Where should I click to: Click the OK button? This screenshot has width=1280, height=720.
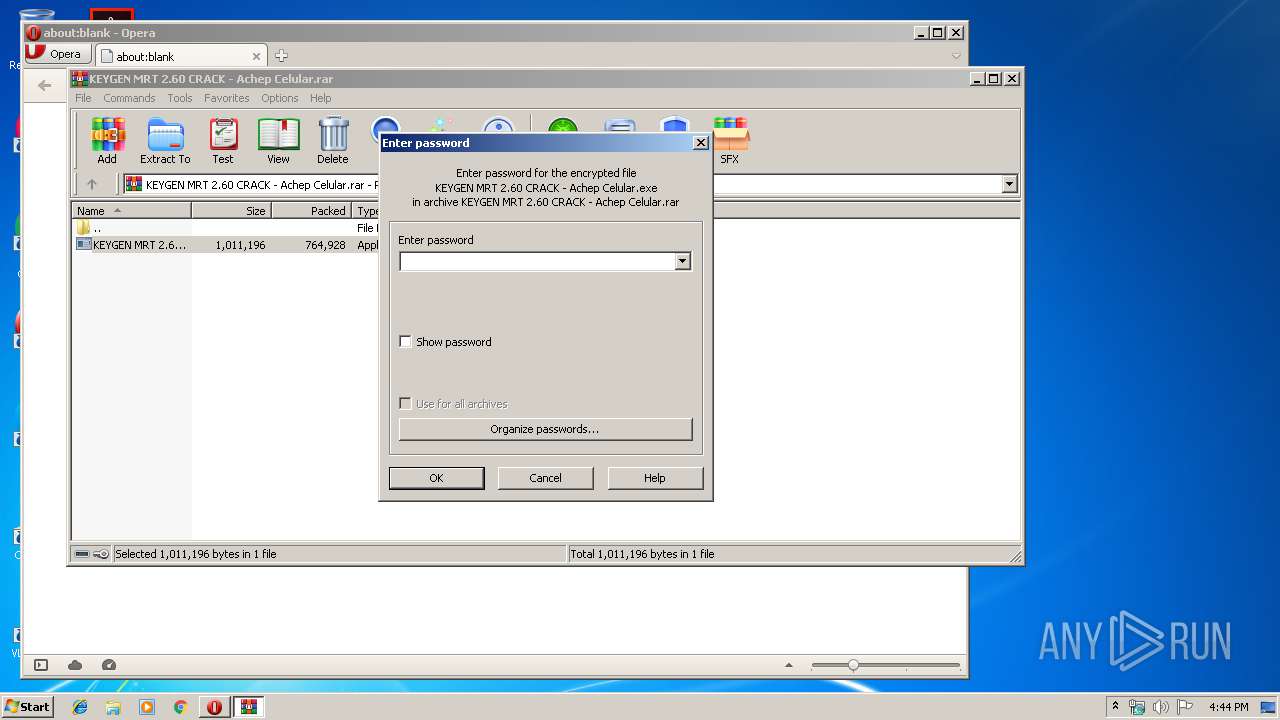[x=436, y=478]
